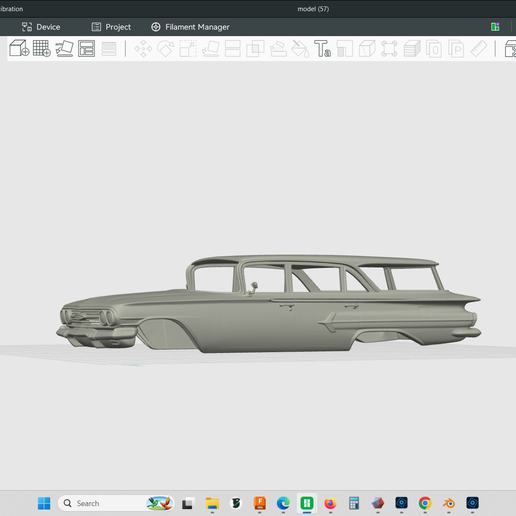This screenshot has height=516, width=516.
Task: Click the toolbar cube outline icon
Action: pos(367,49)
